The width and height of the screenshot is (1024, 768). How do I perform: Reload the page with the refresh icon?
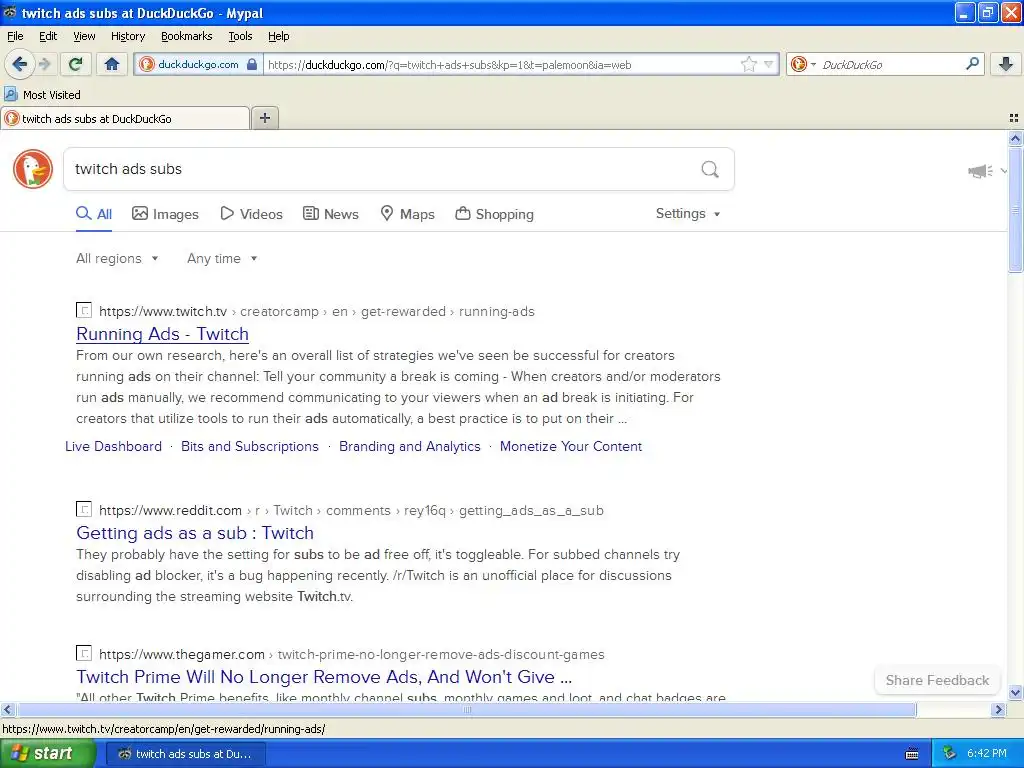coord(75,64)
